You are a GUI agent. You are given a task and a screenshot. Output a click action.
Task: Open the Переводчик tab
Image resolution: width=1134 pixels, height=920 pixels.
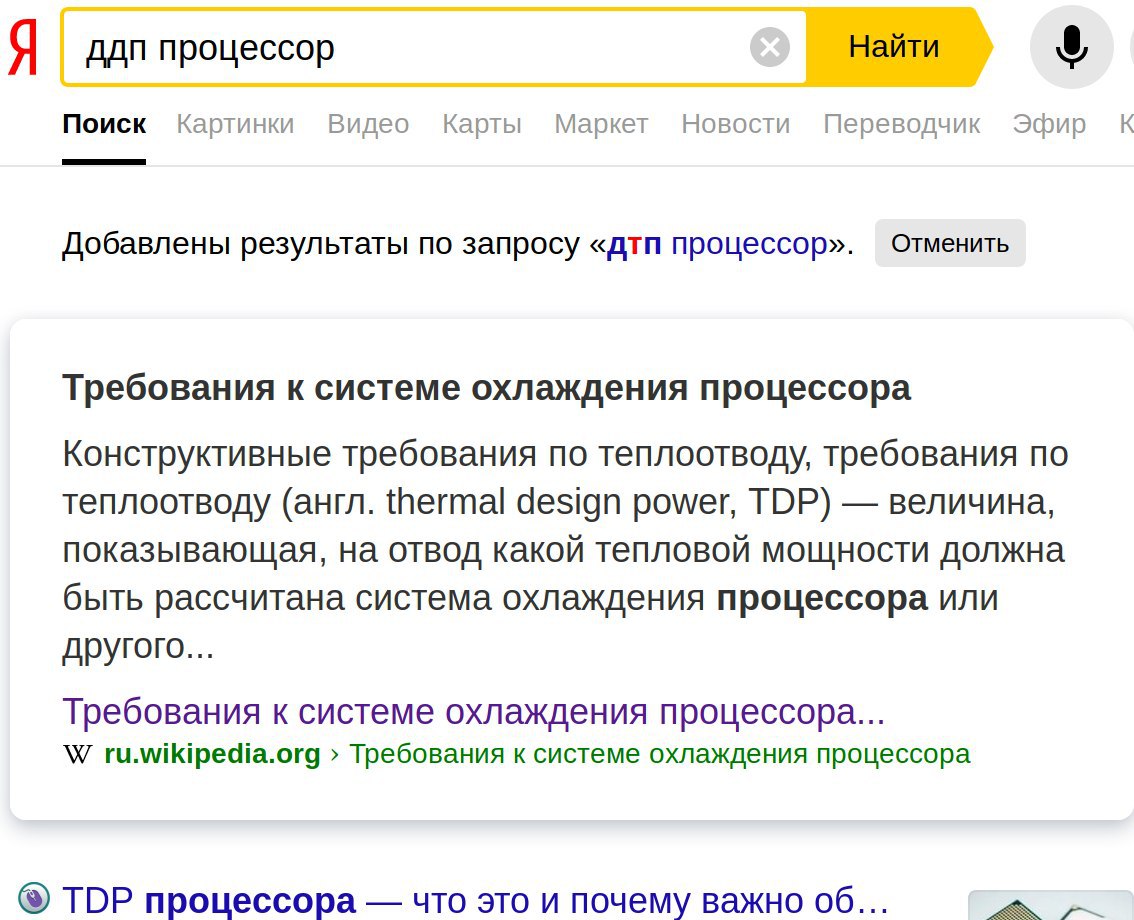pyautogui.click(x=901, y=124)
